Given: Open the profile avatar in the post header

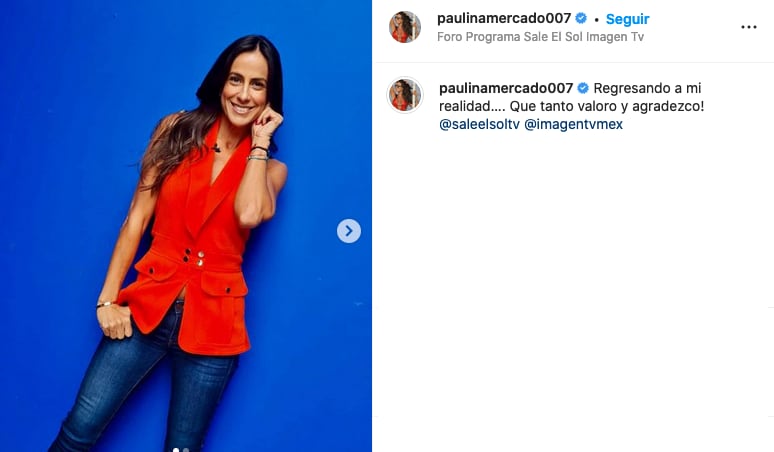Looking at the screenshot, I should click(405, 27).
